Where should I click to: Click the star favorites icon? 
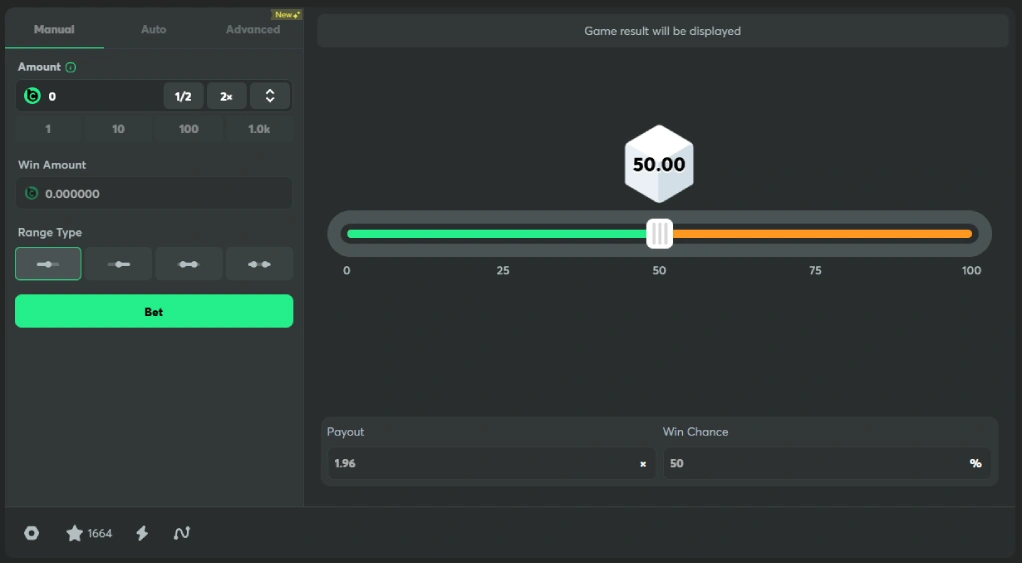[74, 533]
